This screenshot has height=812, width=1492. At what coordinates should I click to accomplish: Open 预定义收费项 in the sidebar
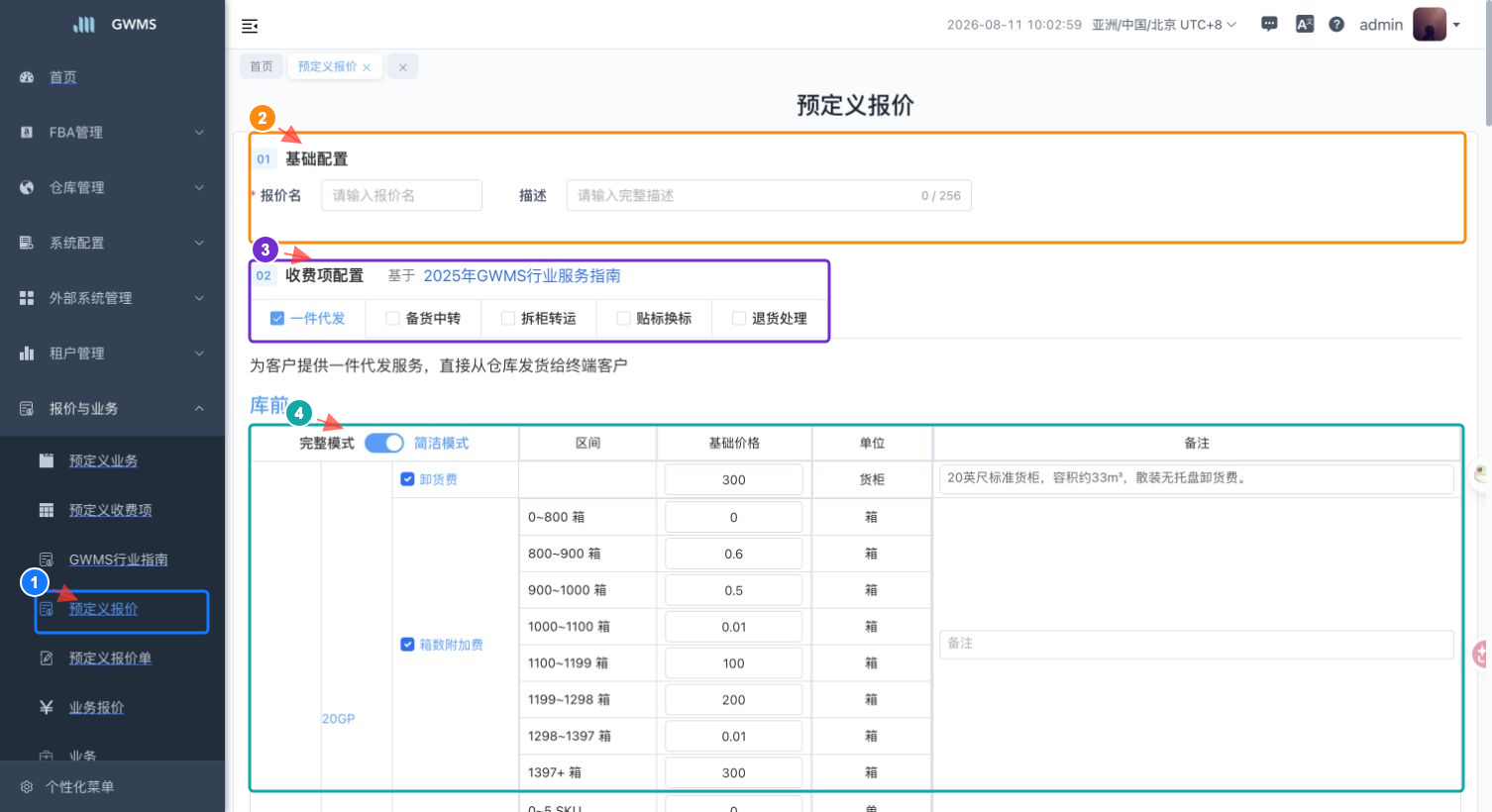click(111, 510)
